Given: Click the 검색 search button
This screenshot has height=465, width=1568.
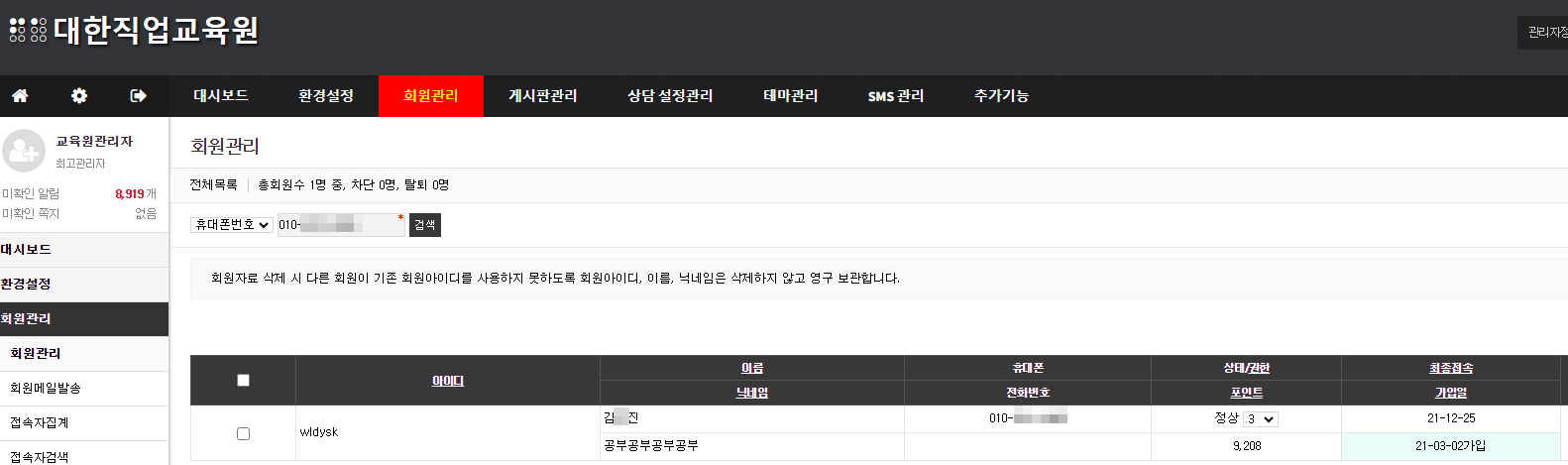Looking at the screenshot, I should point(424,225).
